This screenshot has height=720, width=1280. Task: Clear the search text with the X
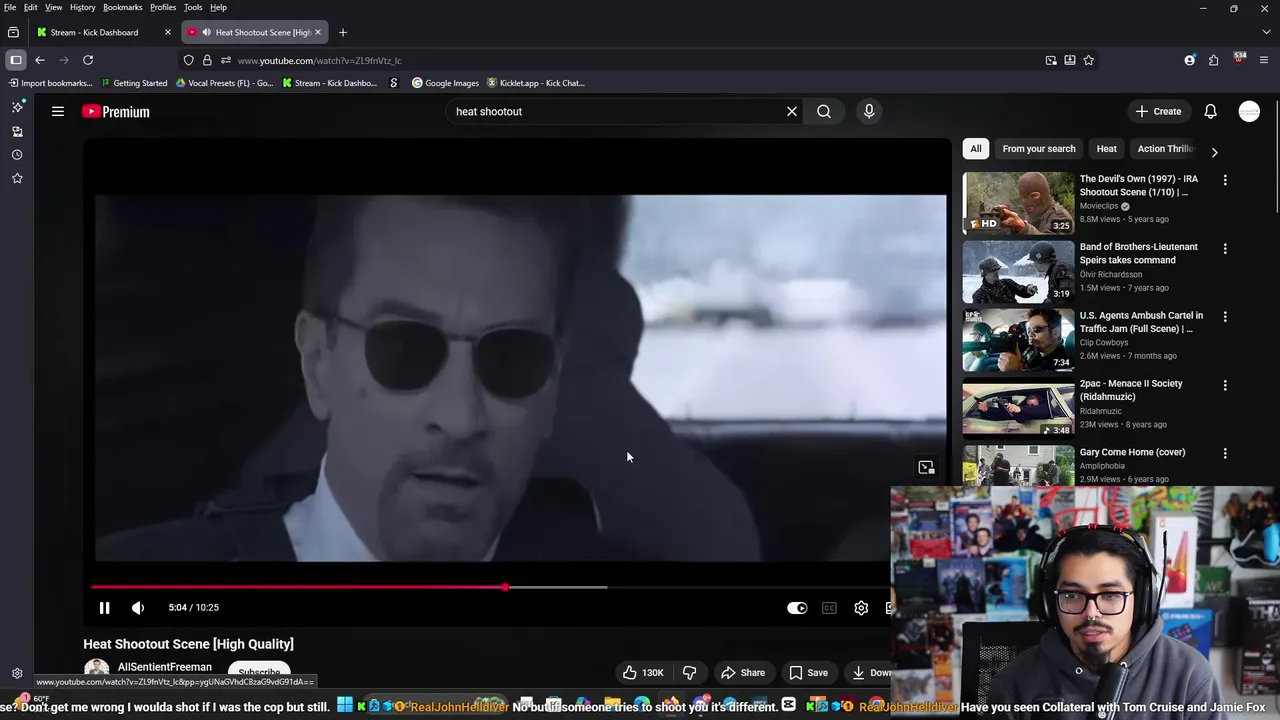coord(792,111)
